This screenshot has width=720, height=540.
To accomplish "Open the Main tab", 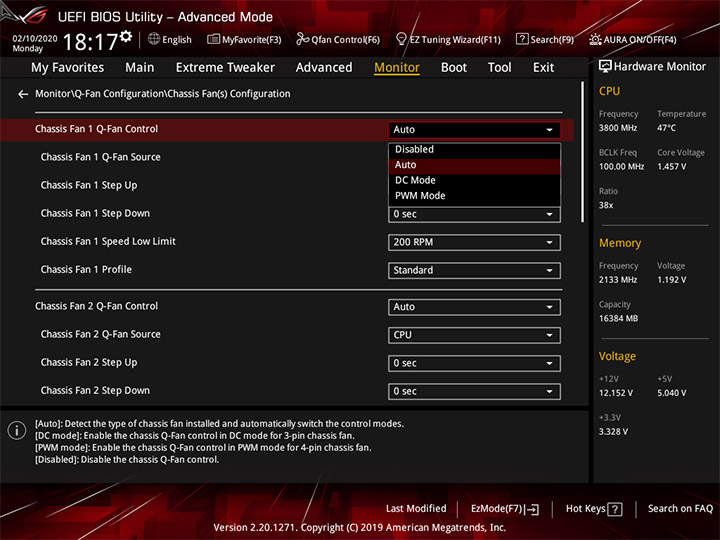I will 140,68.
